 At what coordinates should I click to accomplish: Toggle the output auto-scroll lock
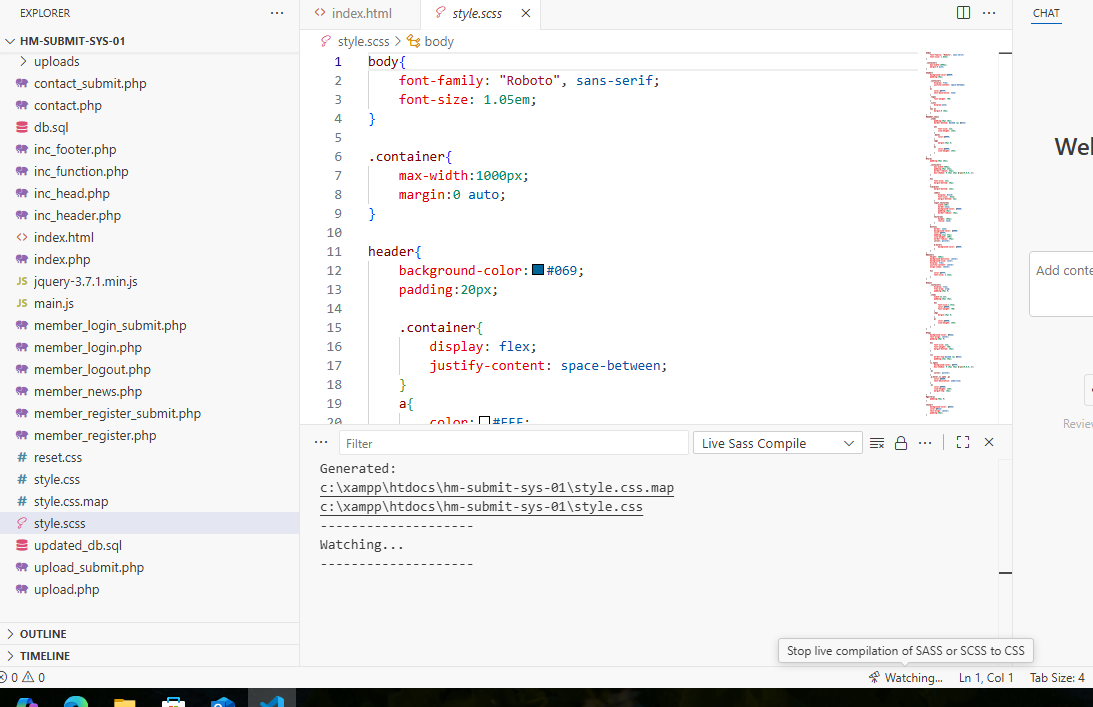point(900,443)
